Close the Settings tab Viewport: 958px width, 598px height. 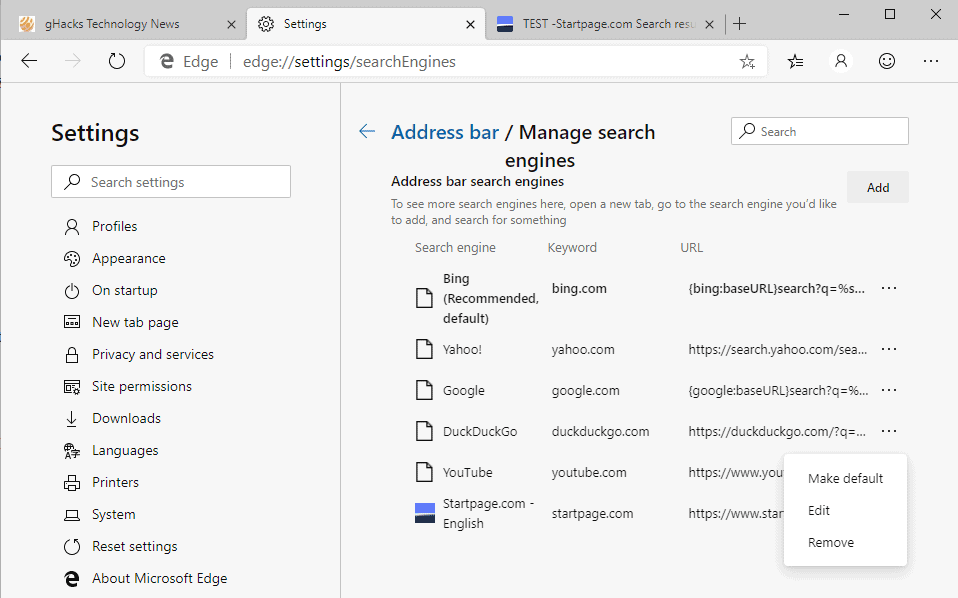click(x=470, y=24)
